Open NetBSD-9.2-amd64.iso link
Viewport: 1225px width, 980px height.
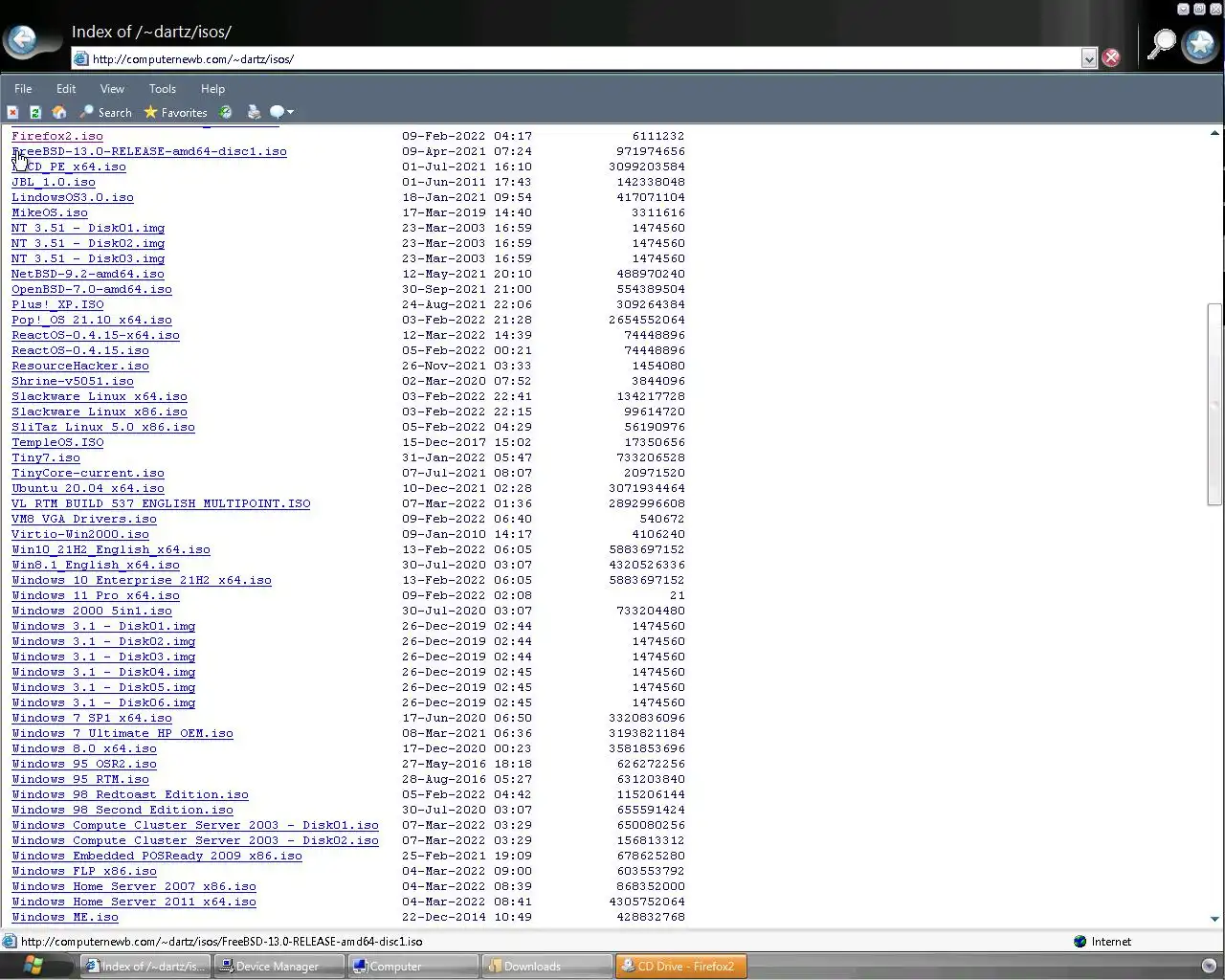tap(88, 274)
